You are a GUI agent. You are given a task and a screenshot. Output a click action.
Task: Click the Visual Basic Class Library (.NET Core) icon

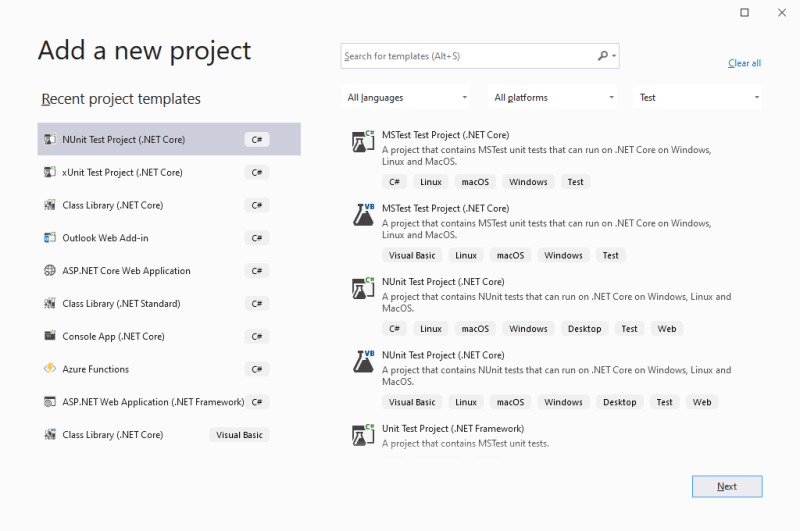49,435
